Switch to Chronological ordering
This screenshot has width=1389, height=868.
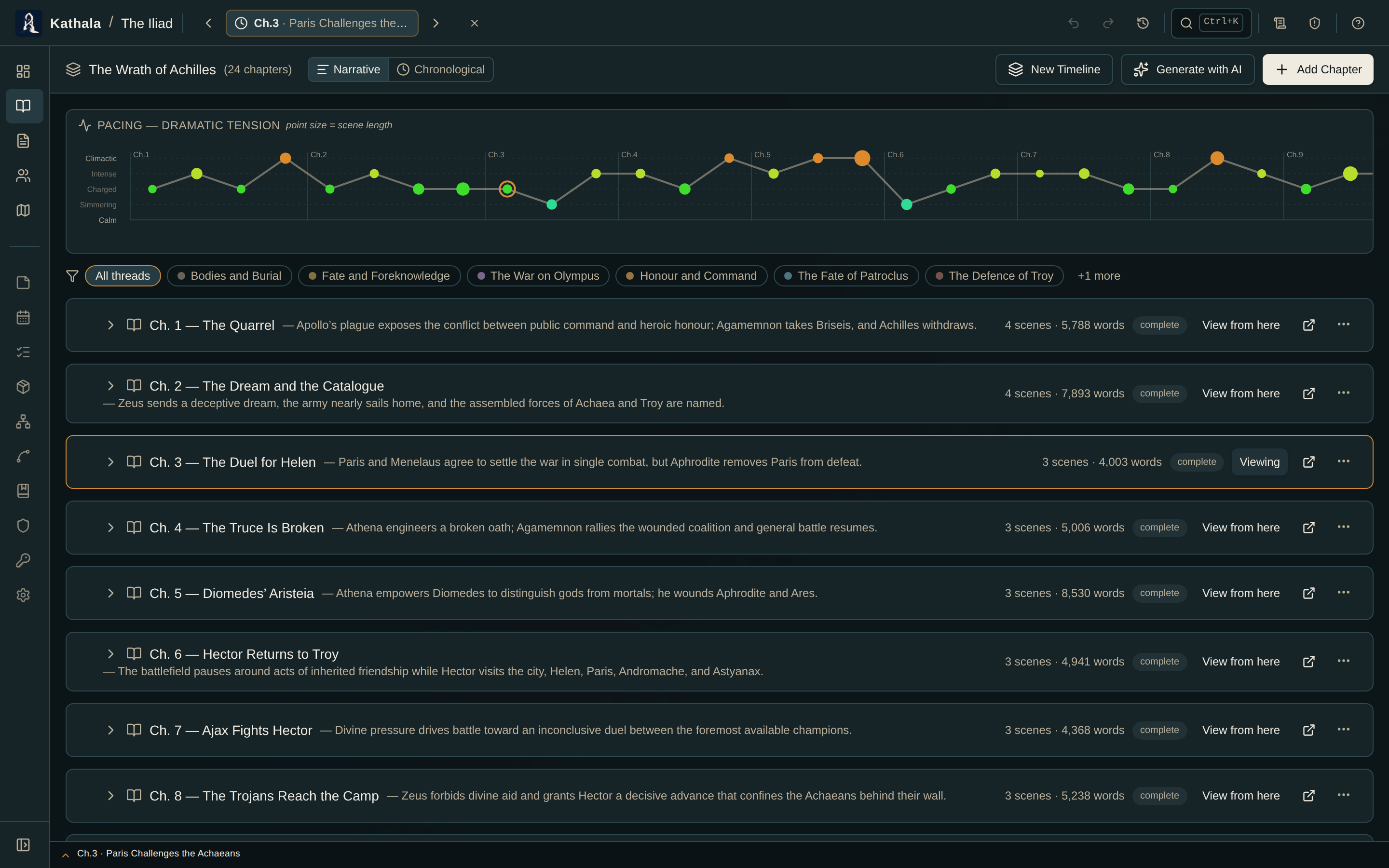tap(441, 69)
